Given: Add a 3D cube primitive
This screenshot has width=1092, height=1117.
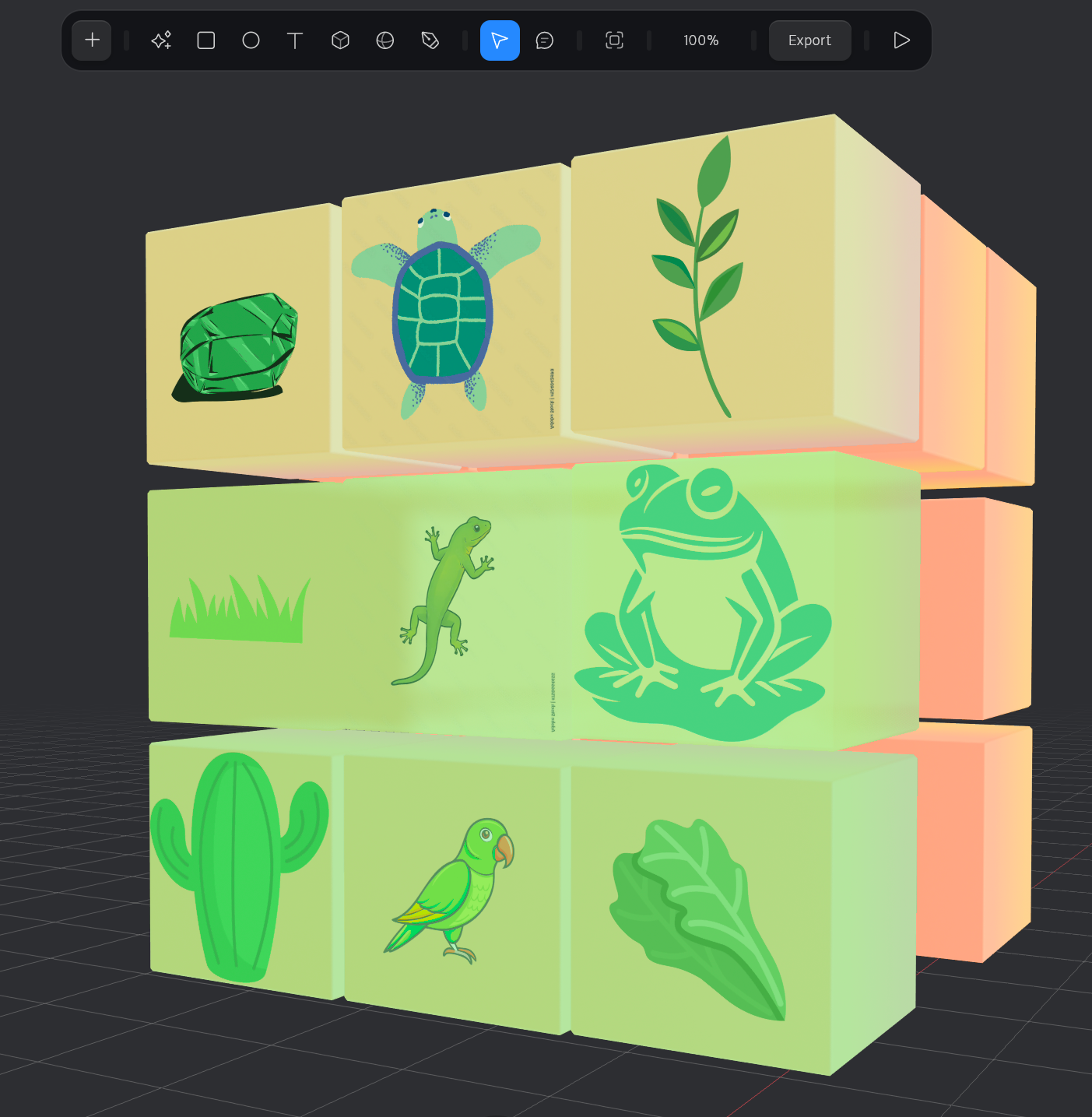Looking at the screenshot, I should coord(340,40).
